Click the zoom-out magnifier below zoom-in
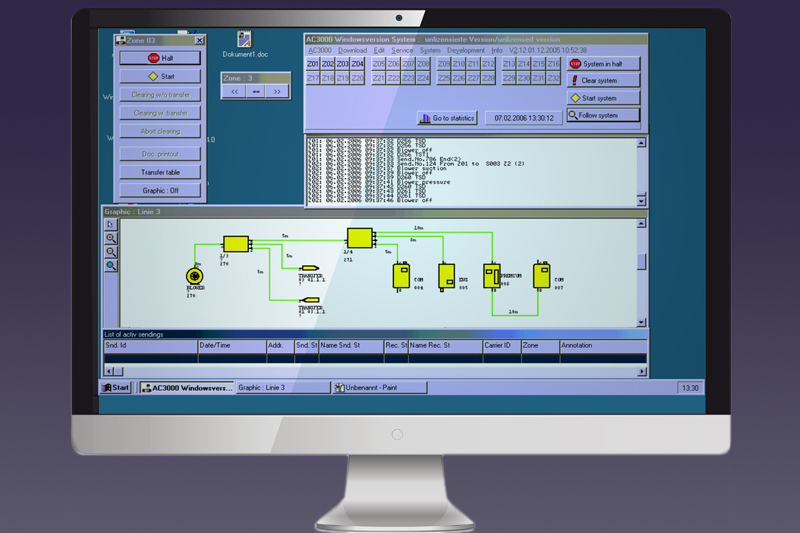 [x=111, y=252]
